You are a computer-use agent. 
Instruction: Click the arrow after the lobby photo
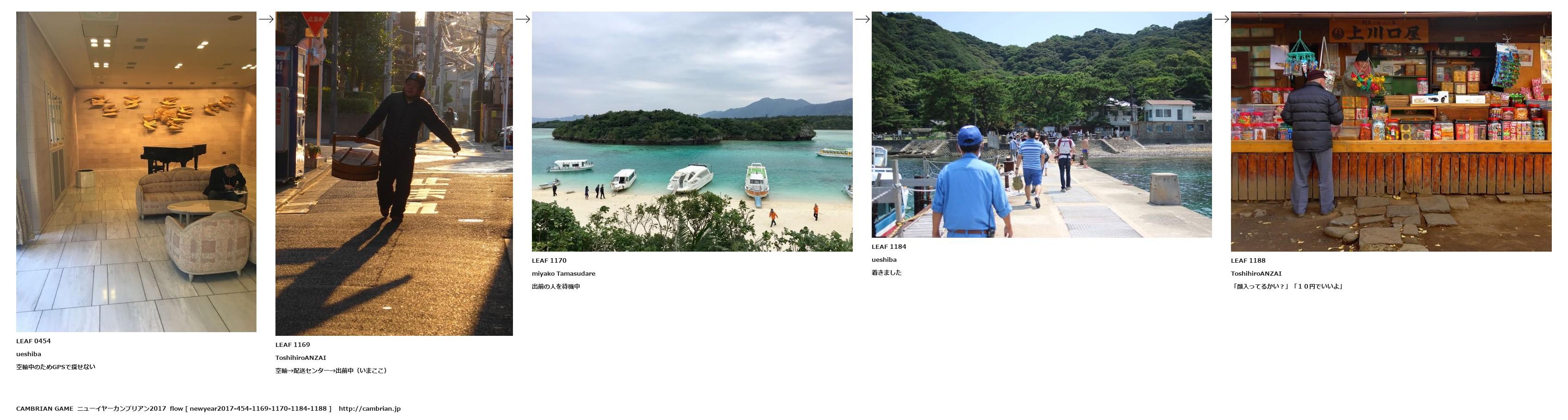tap(266, 19)
